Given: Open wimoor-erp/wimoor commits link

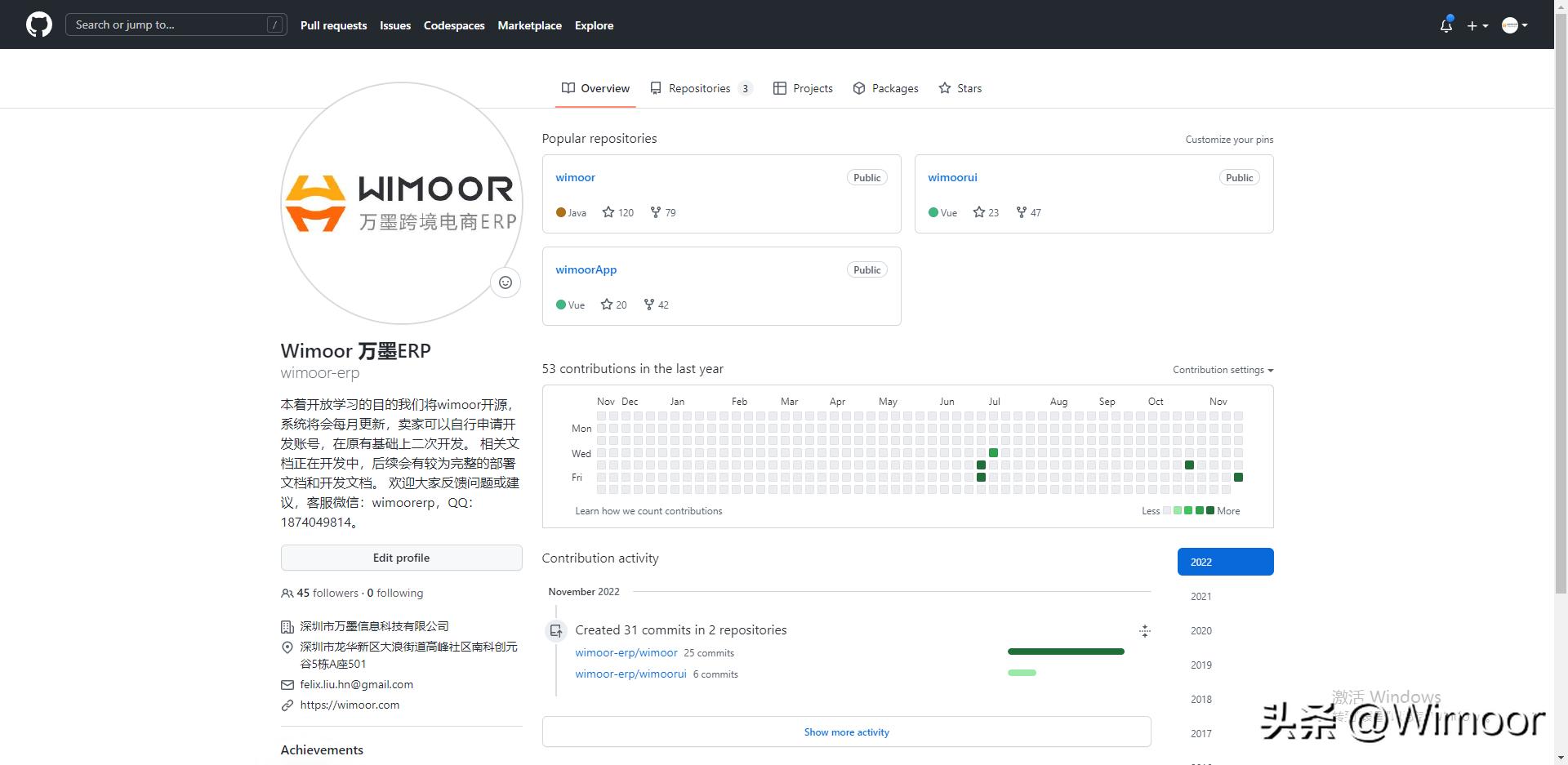Looking at the screenshot, I should coord(626,652).
